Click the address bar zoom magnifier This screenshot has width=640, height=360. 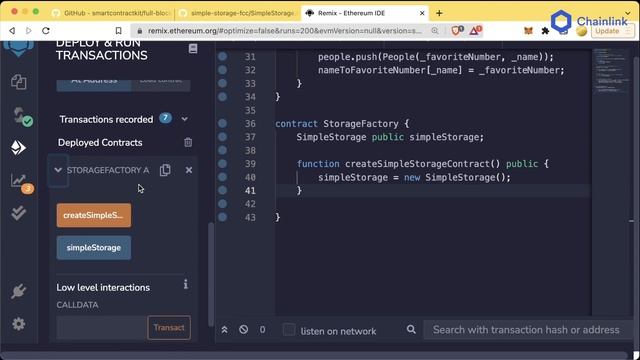[435, 31]
